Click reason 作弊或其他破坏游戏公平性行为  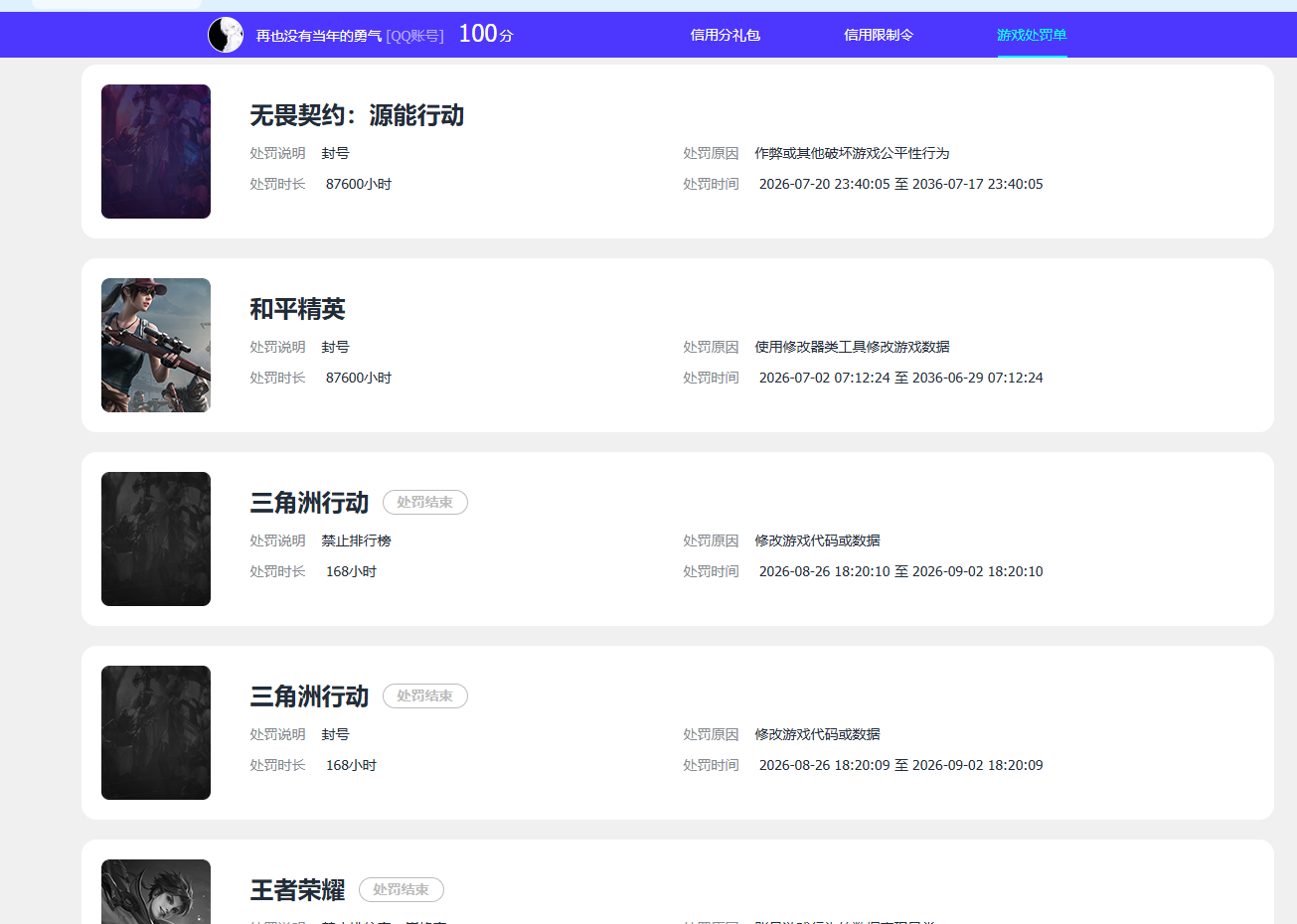click(x=852, y=153)
